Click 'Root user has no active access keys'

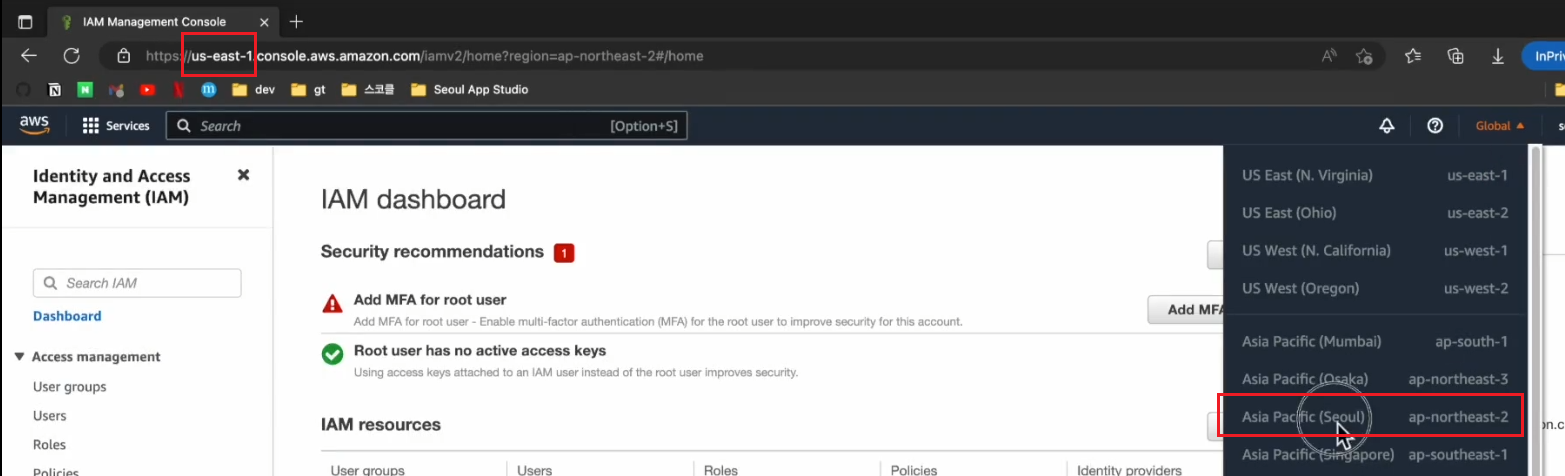coord(480,351)
